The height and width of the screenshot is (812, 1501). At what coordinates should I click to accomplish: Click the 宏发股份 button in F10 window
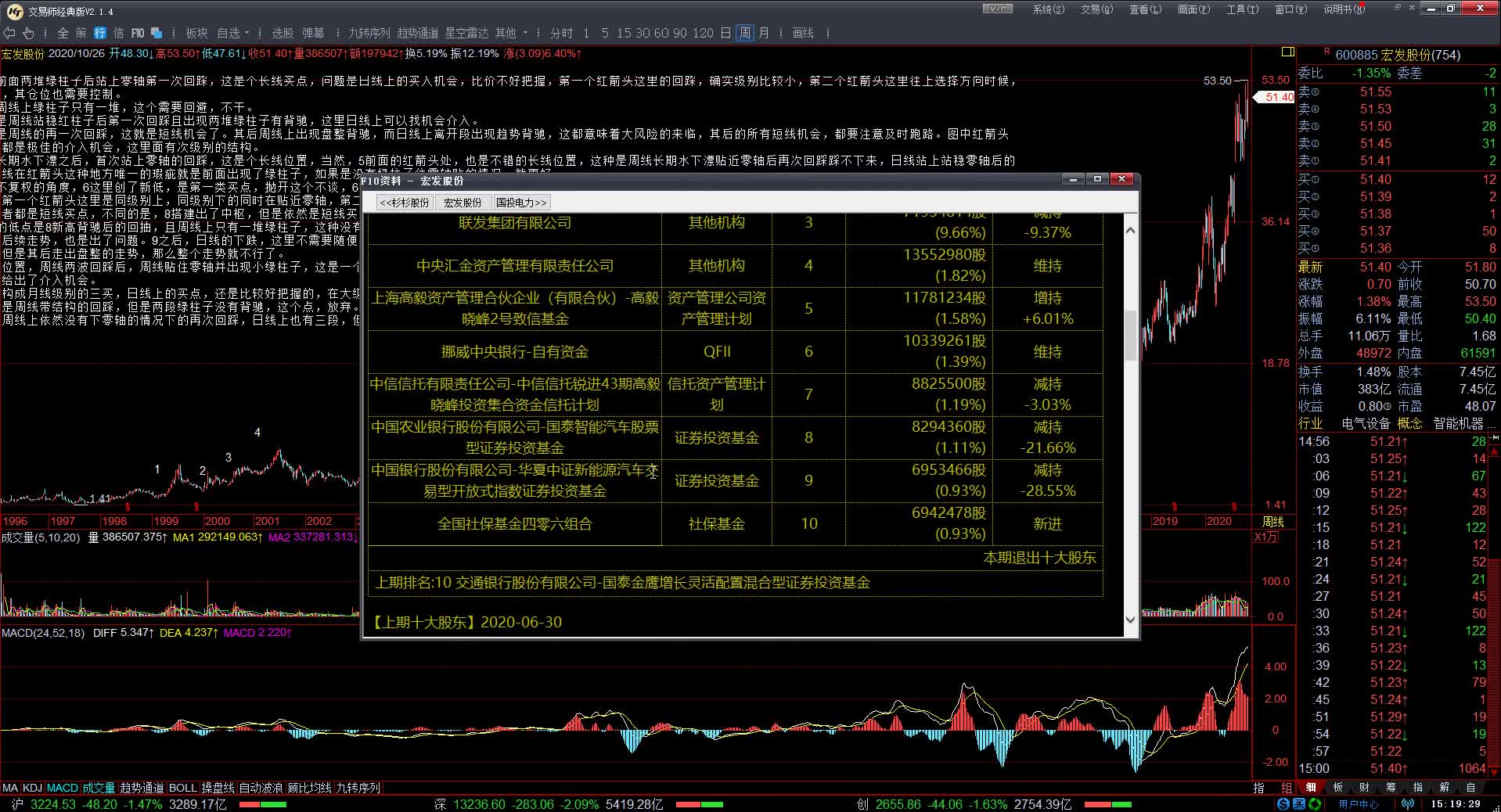tap(463, 203)
